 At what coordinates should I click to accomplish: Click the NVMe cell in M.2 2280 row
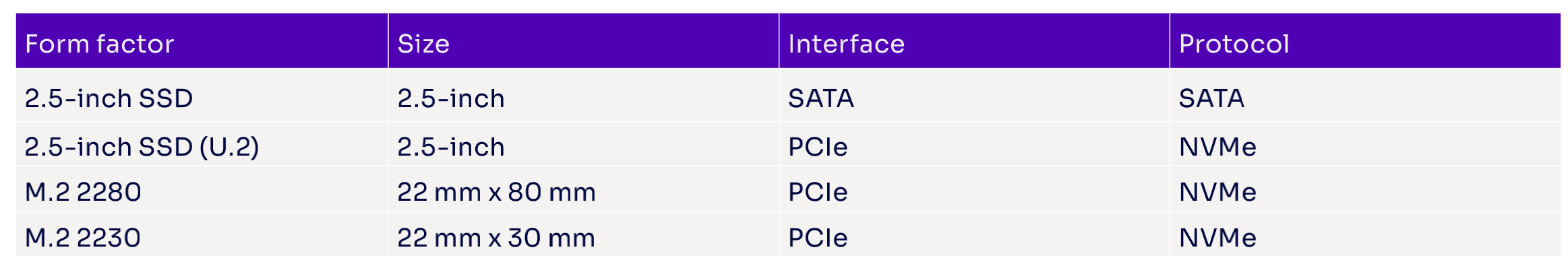(1365, 190)
